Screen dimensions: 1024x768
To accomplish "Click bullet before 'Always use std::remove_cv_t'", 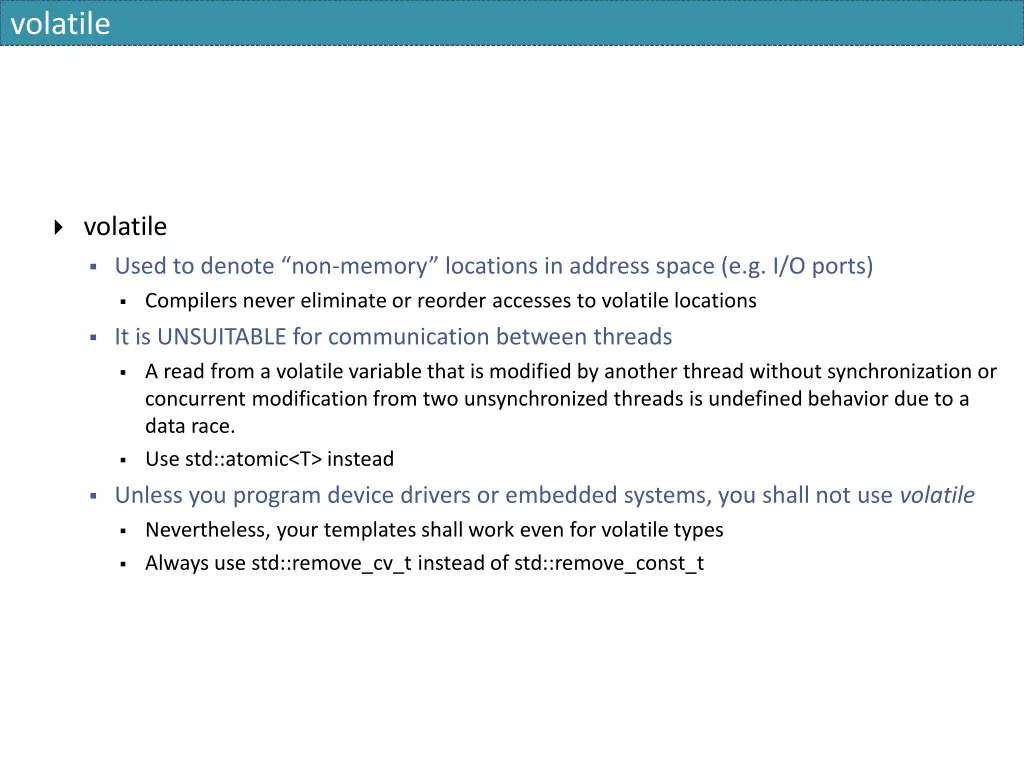I will pos(123,564).
